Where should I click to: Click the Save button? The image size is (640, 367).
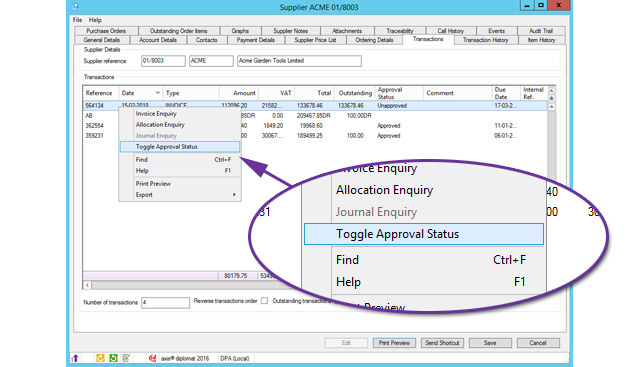coord(490,343)
